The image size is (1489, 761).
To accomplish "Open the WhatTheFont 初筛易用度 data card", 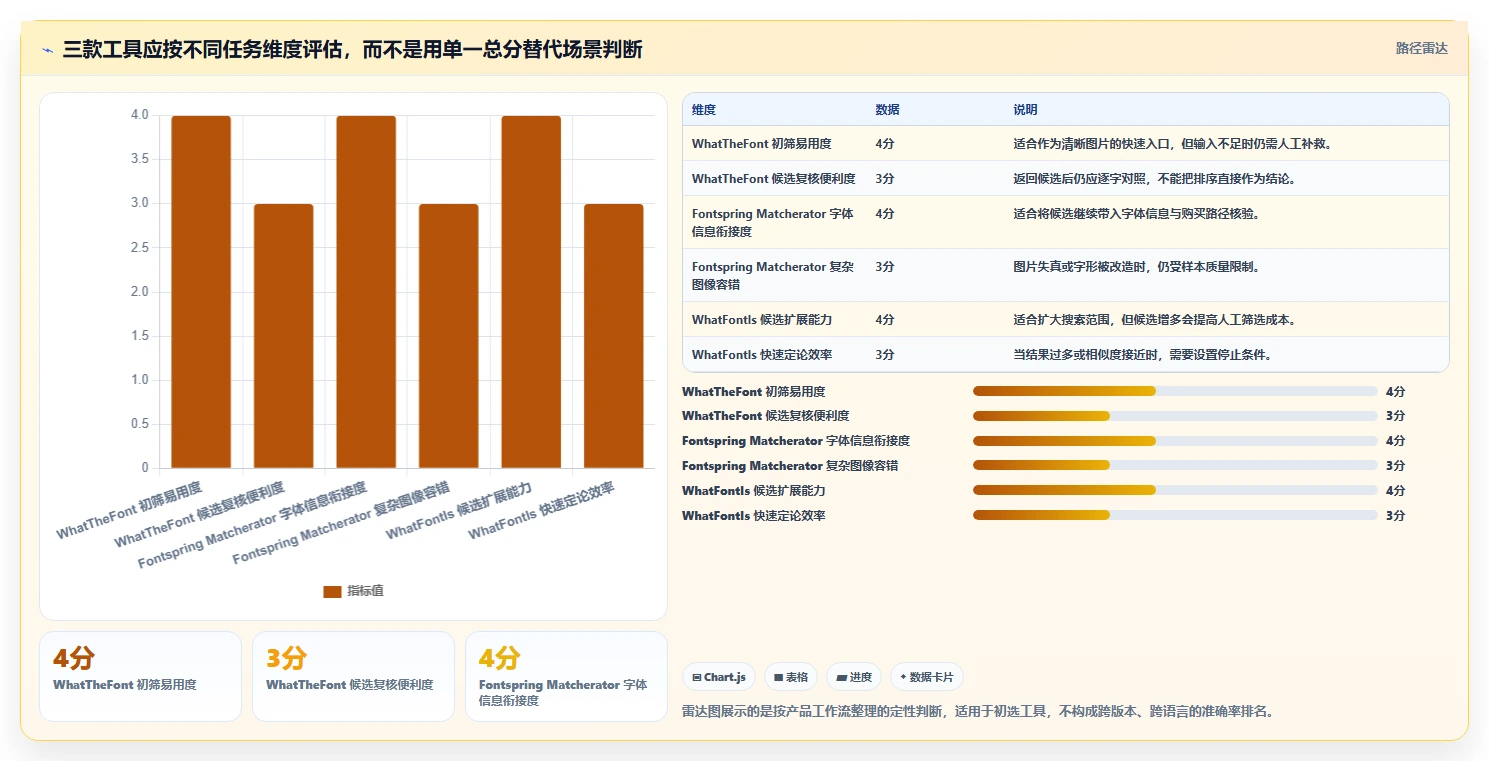I will tap(140, 676).
